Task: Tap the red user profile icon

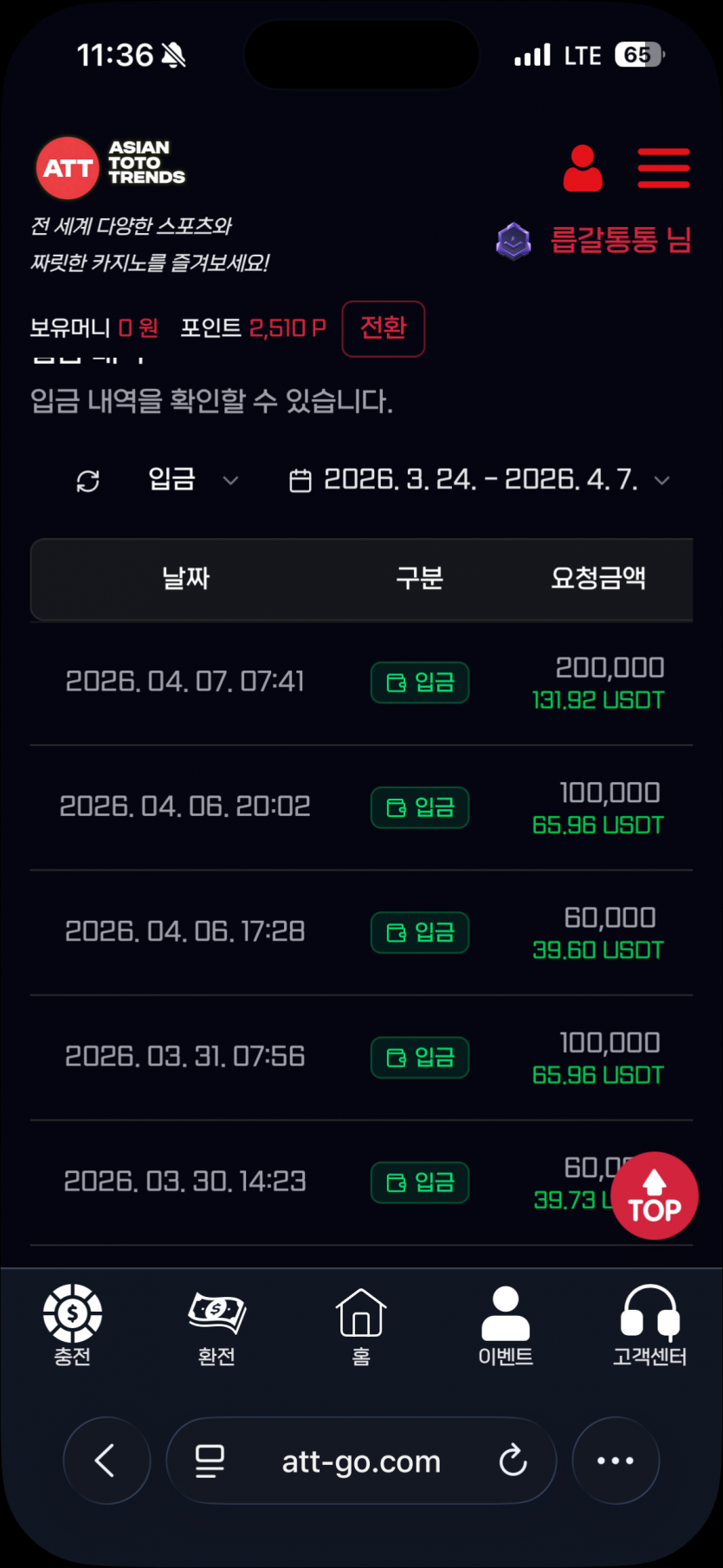Action: [583, 168]
